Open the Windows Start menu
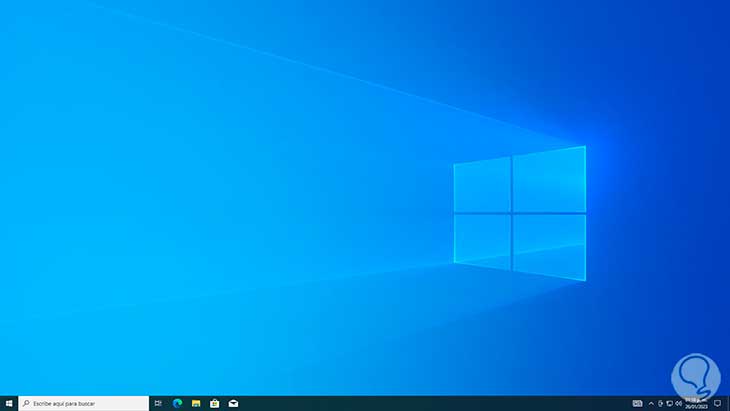 9,403
